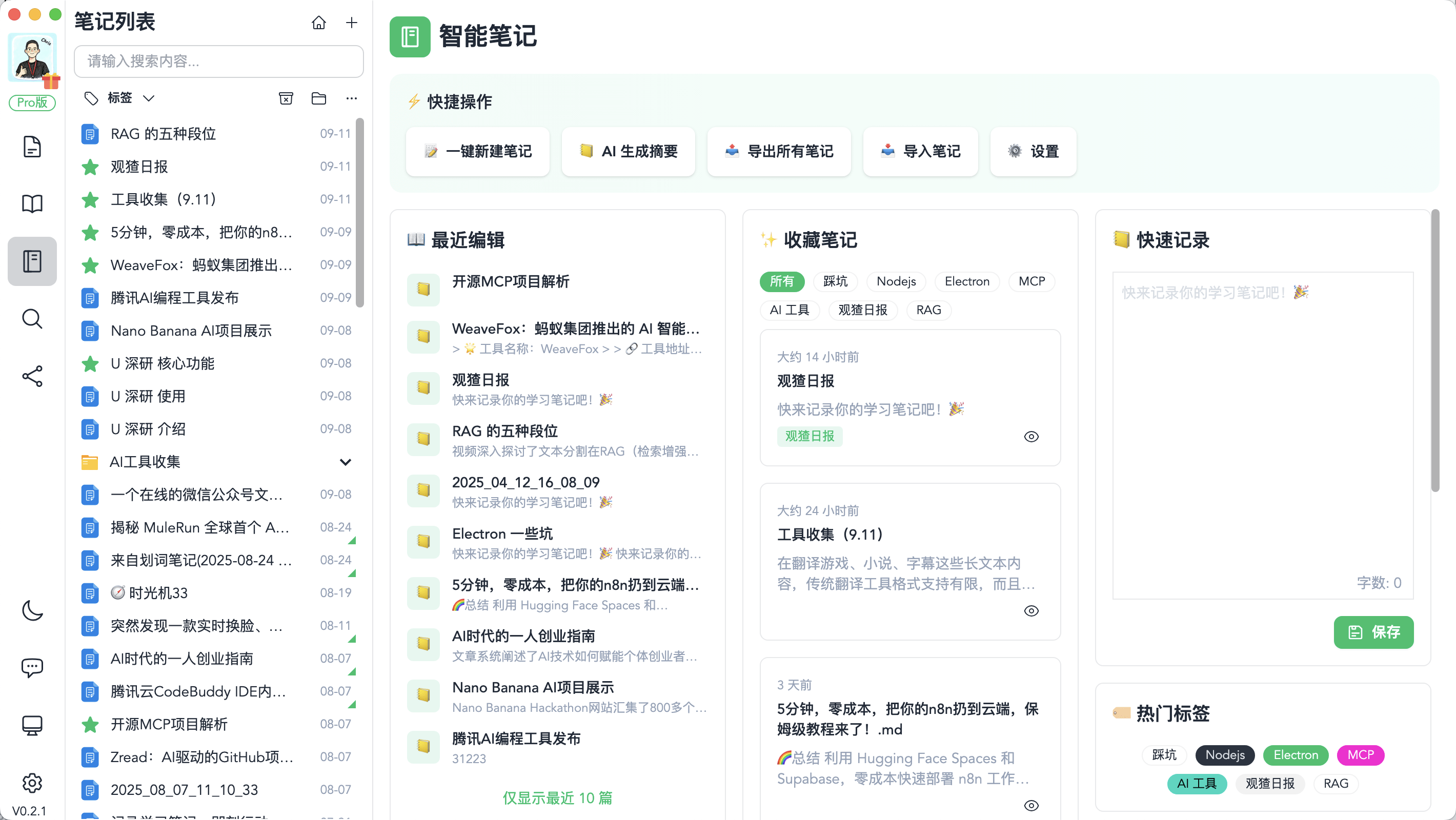Open RAG 的五种段位 in 最近编辑
The image size is (1456, 820).
[x=557, y=440]
